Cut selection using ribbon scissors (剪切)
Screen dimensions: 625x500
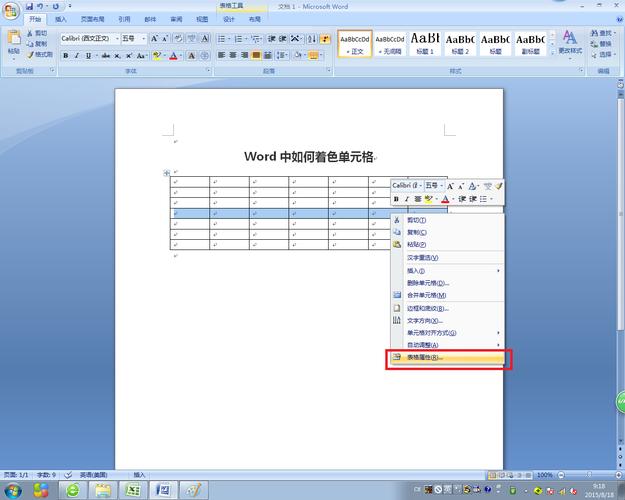pyautogui.click(x=37, y=33)
